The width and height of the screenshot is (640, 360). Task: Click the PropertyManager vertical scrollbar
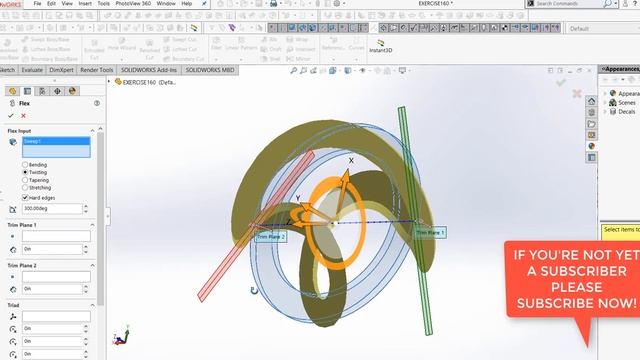100,218
